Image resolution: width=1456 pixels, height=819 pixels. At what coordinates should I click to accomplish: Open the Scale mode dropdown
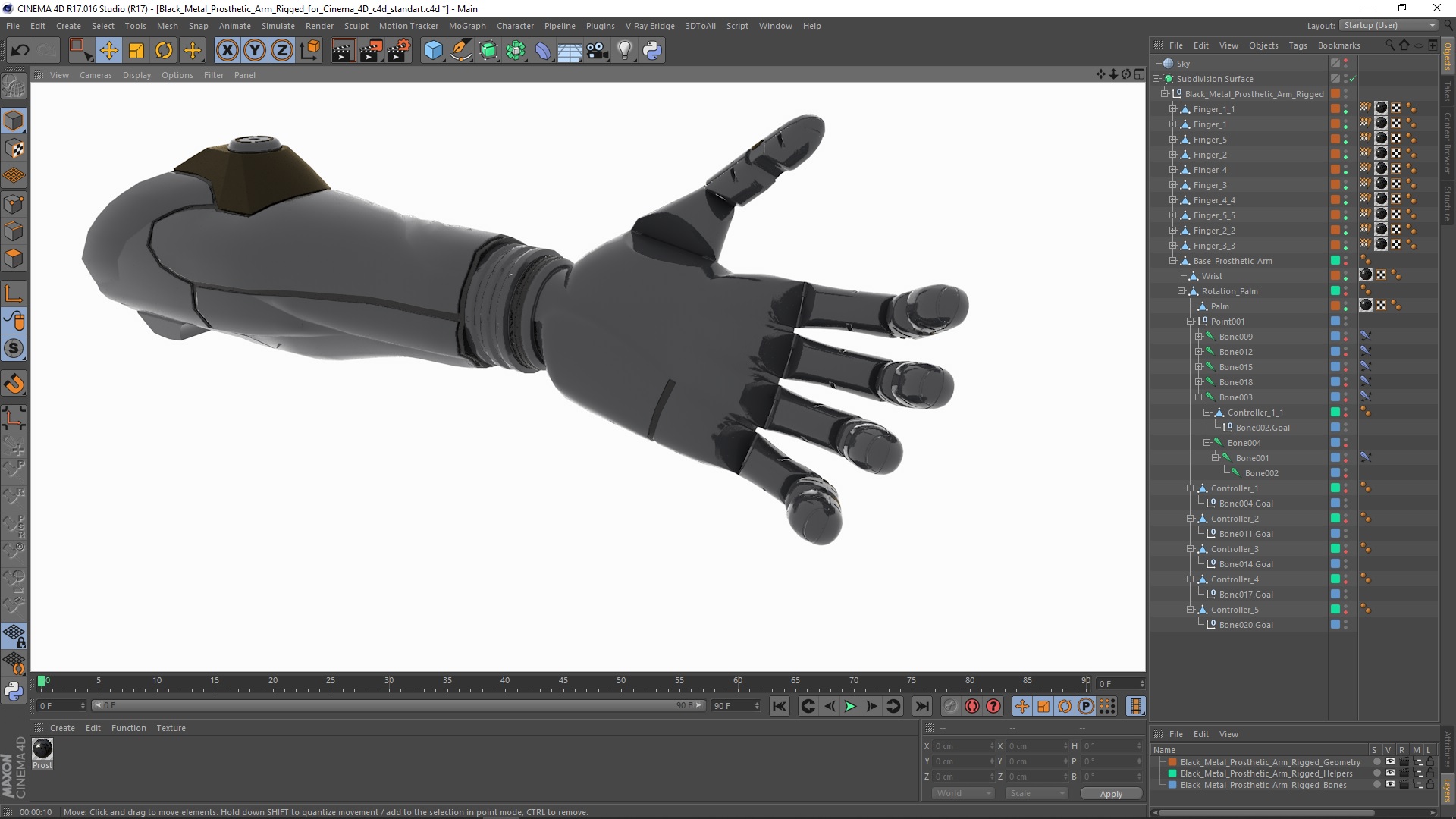tap(1036, 793)
